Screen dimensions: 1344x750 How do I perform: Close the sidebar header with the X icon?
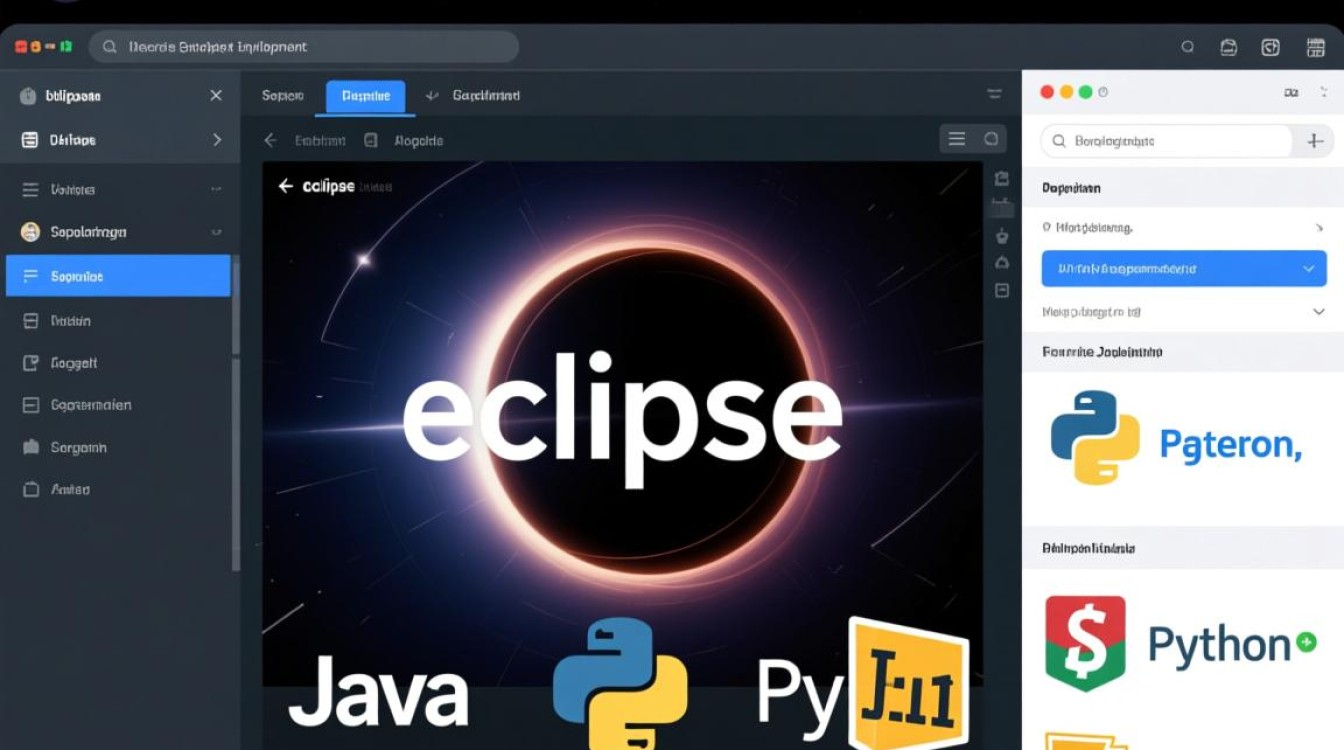(216, 96)
